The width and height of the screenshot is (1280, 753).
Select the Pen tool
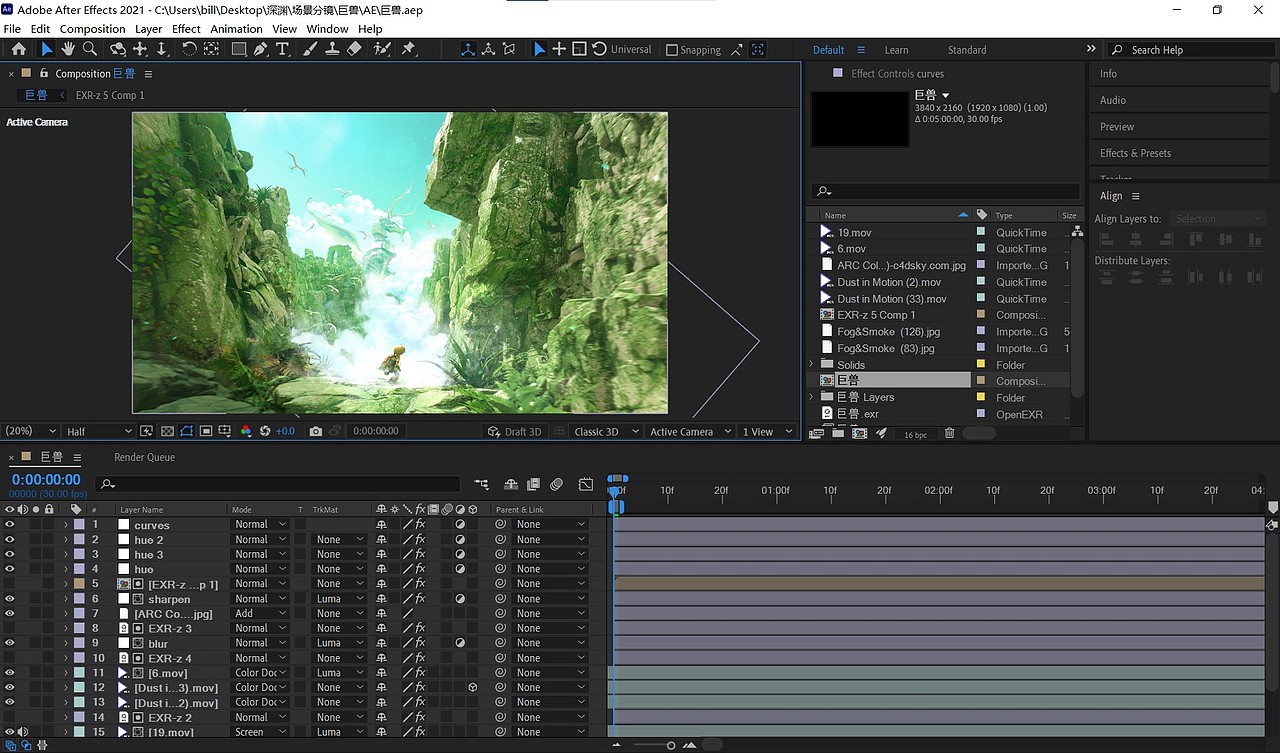point(261,49)
